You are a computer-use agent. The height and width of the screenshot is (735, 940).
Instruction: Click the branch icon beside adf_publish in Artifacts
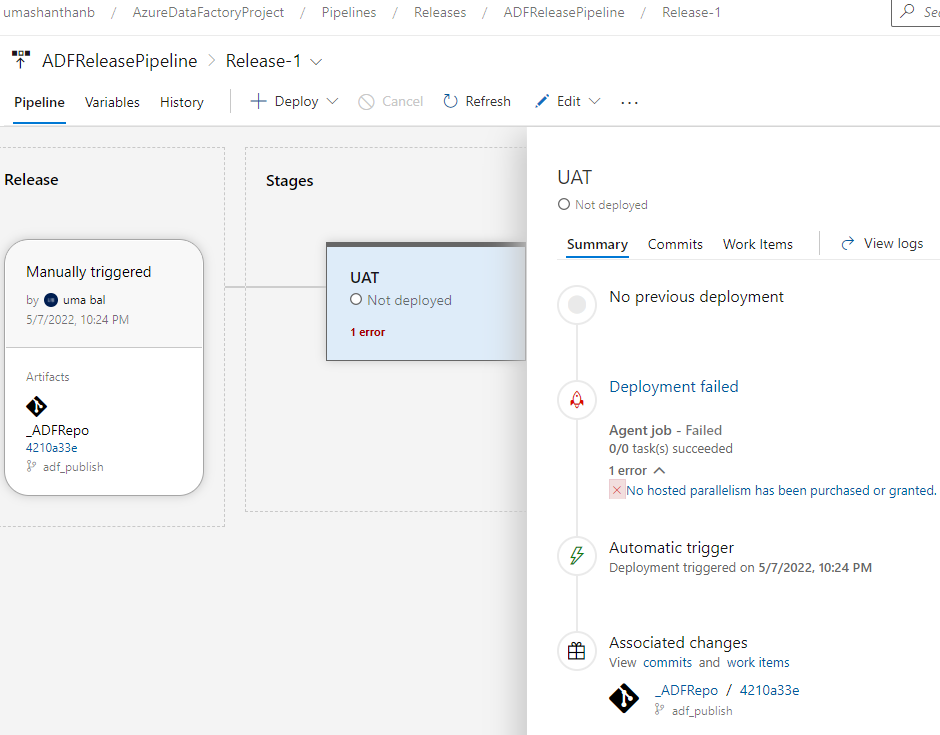[31, 466]
